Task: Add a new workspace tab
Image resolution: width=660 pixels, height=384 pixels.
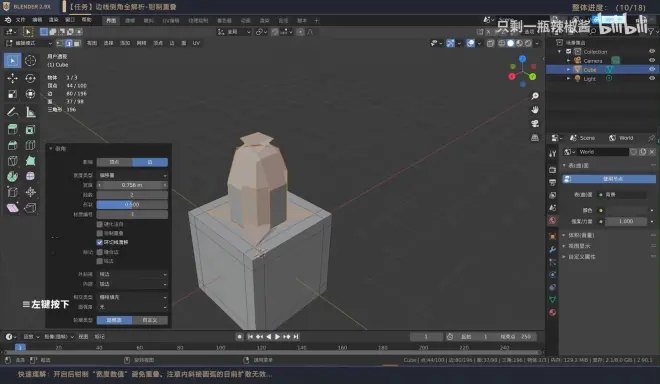Action: coord(317,20)
